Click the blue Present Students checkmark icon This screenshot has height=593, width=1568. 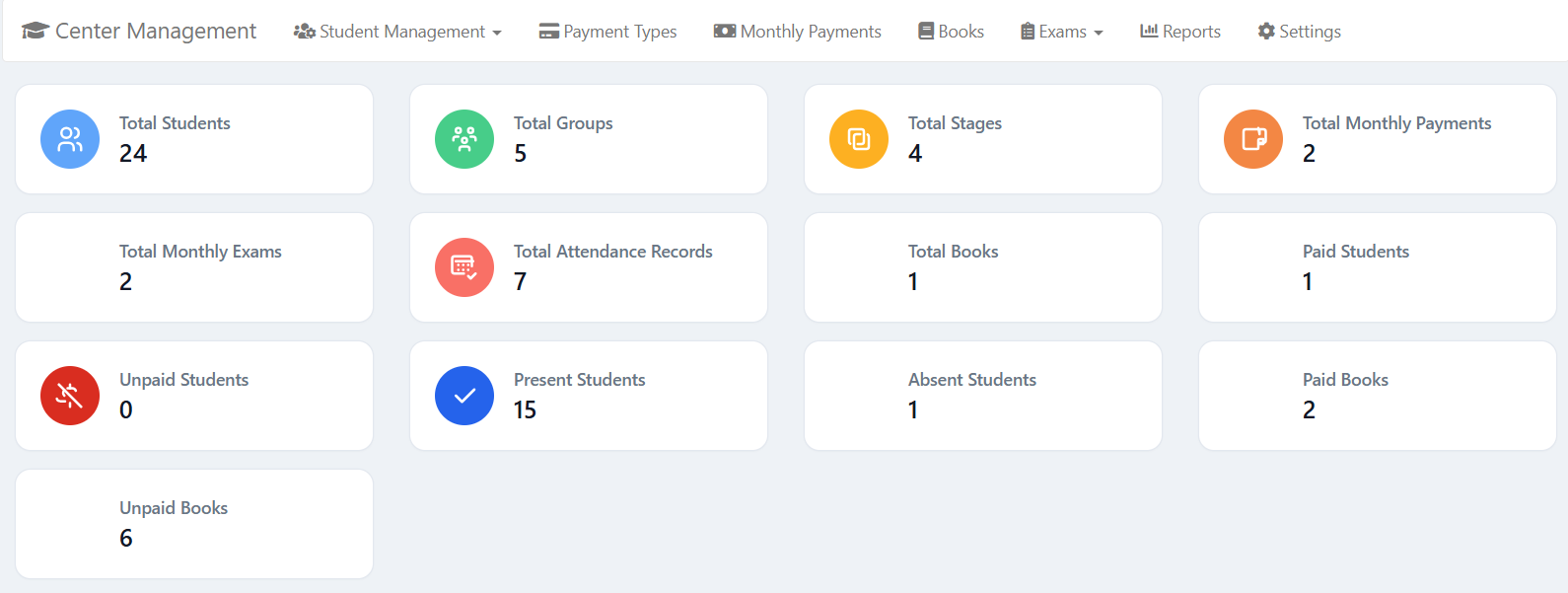click(x=464, y=396)
